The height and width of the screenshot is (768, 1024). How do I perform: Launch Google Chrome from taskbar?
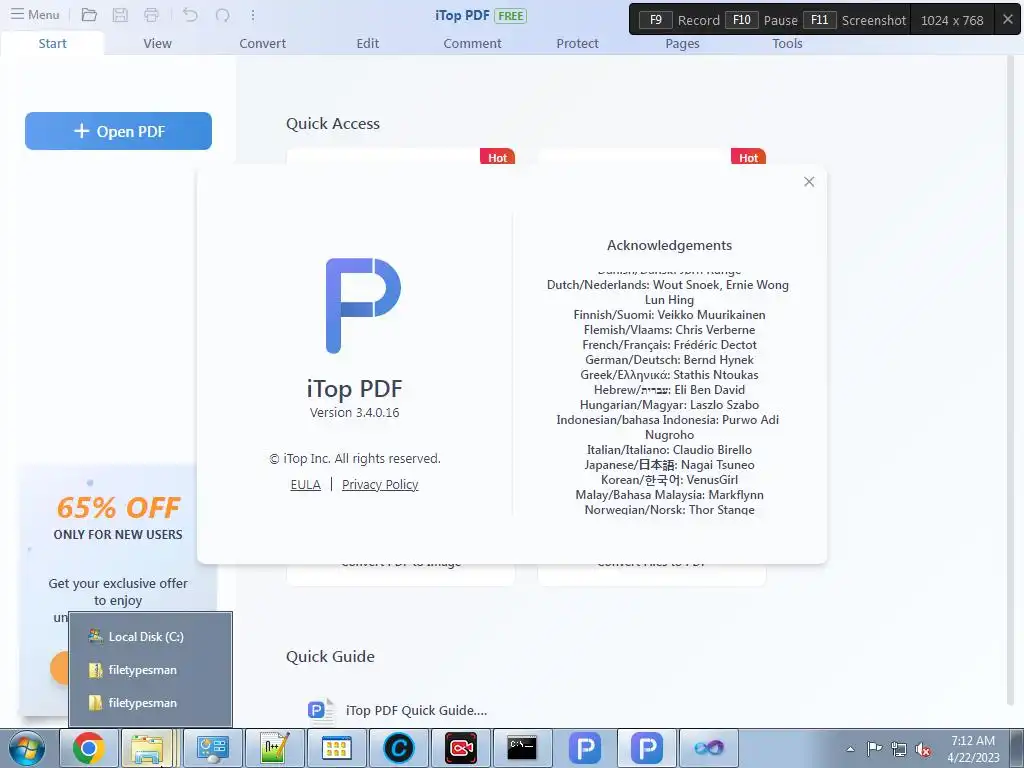89,748
